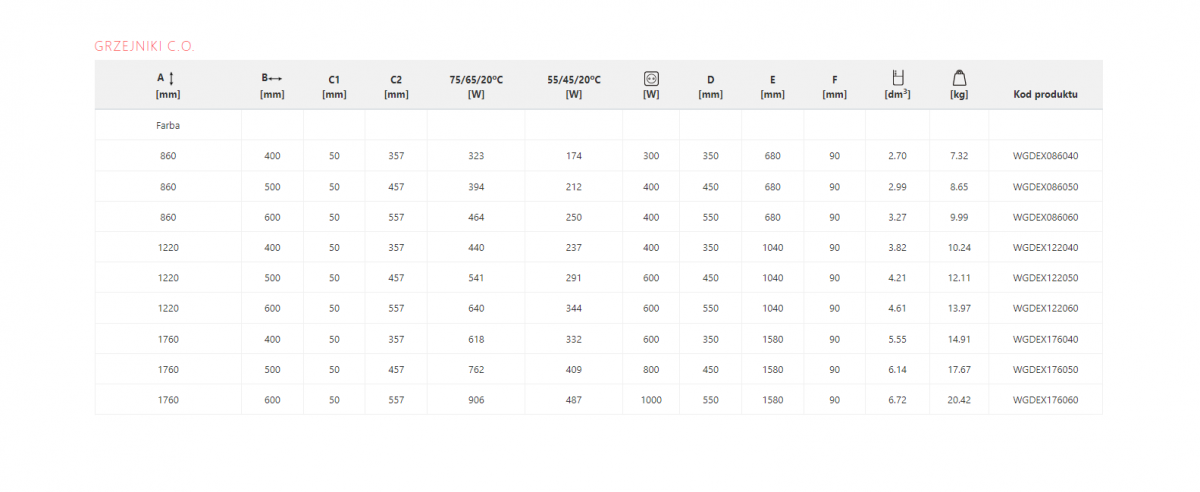Click the weight value 20.42
Screen dimensions: 1200x492
(958, 400)
